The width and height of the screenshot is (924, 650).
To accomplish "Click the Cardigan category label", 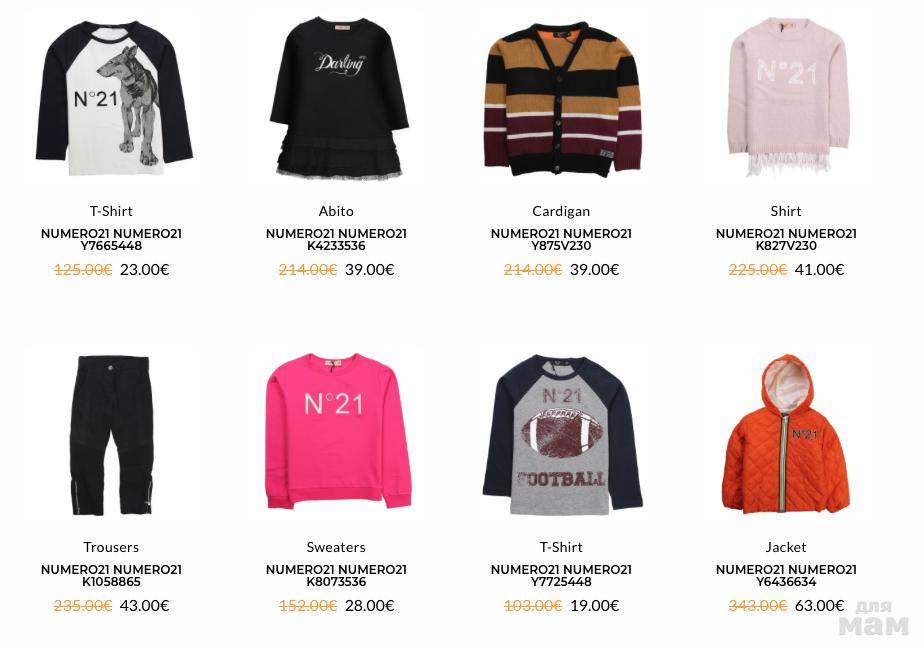I will point(561,211).
